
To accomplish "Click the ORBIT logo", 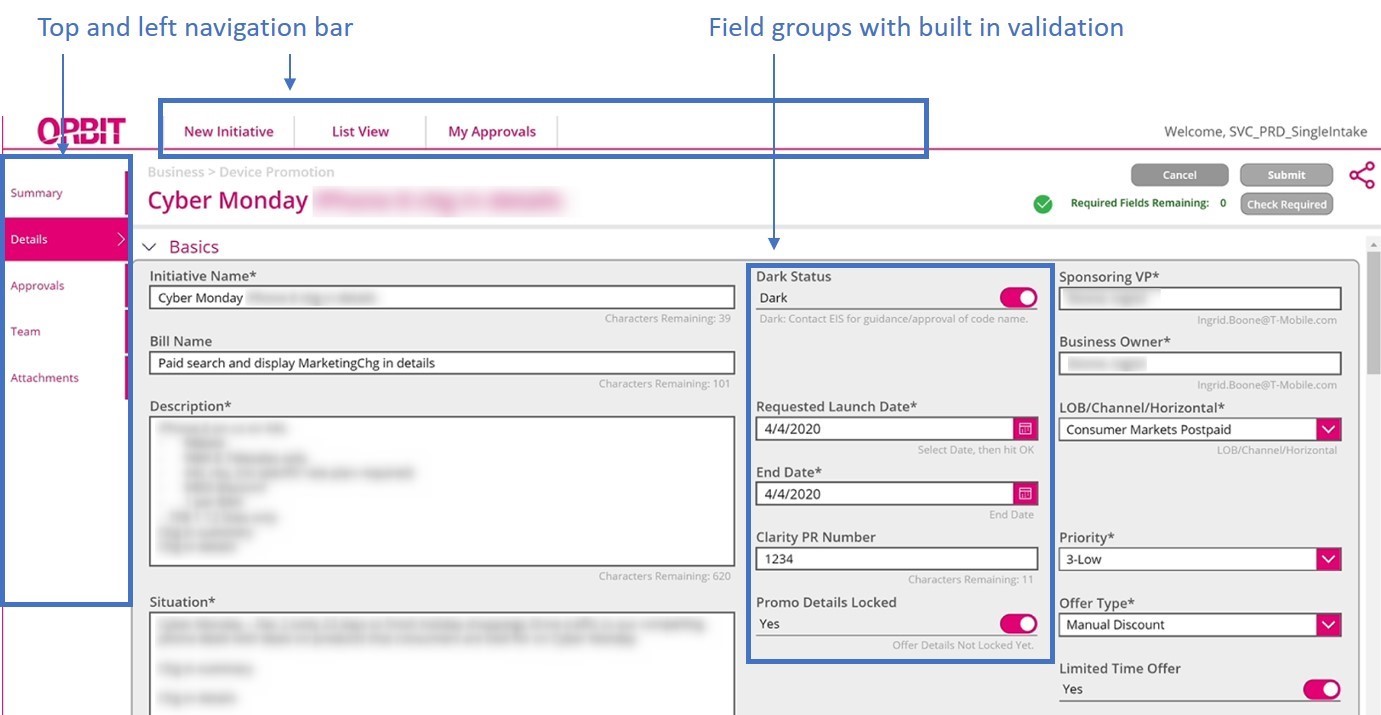I will (x=81, y=131).
